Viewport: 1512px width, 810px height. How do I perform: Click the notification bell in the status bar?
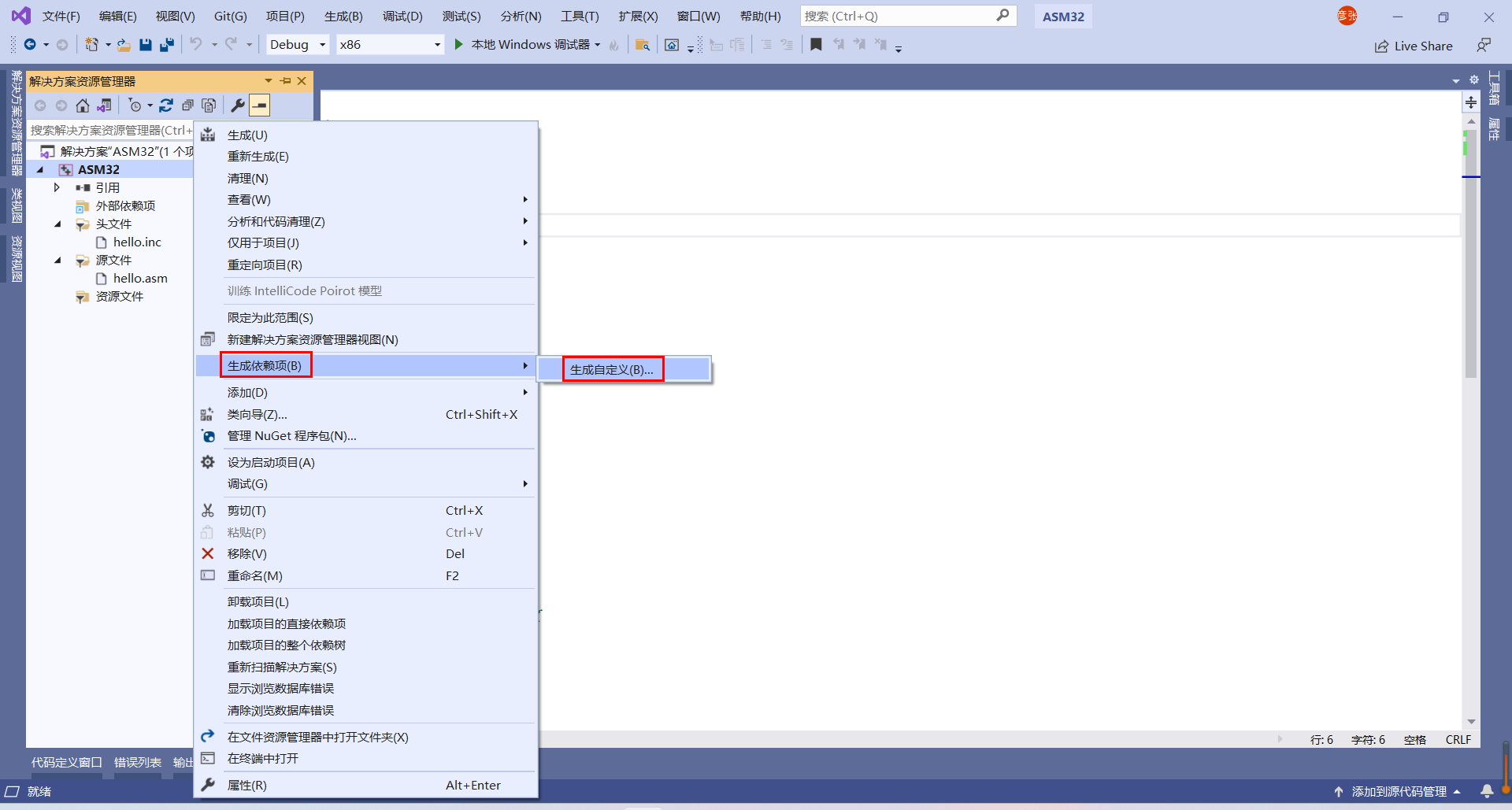point(1487,791)
